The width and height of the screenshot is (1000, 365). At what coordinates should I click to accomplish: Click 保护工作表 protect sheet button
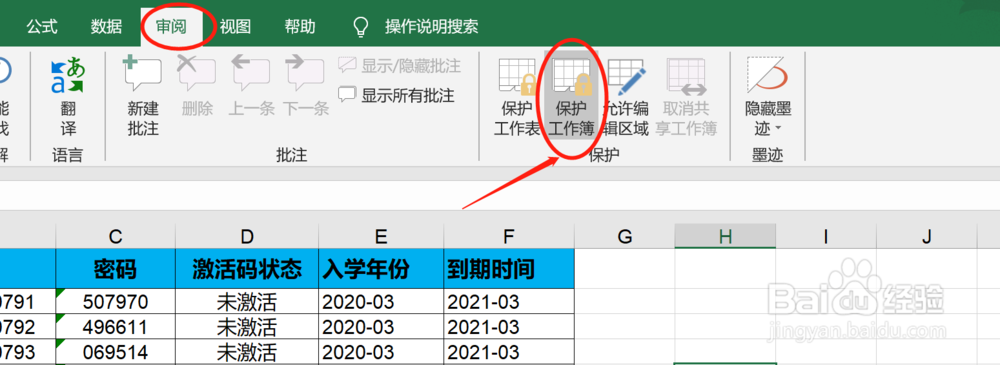click(x=517, y=96)
